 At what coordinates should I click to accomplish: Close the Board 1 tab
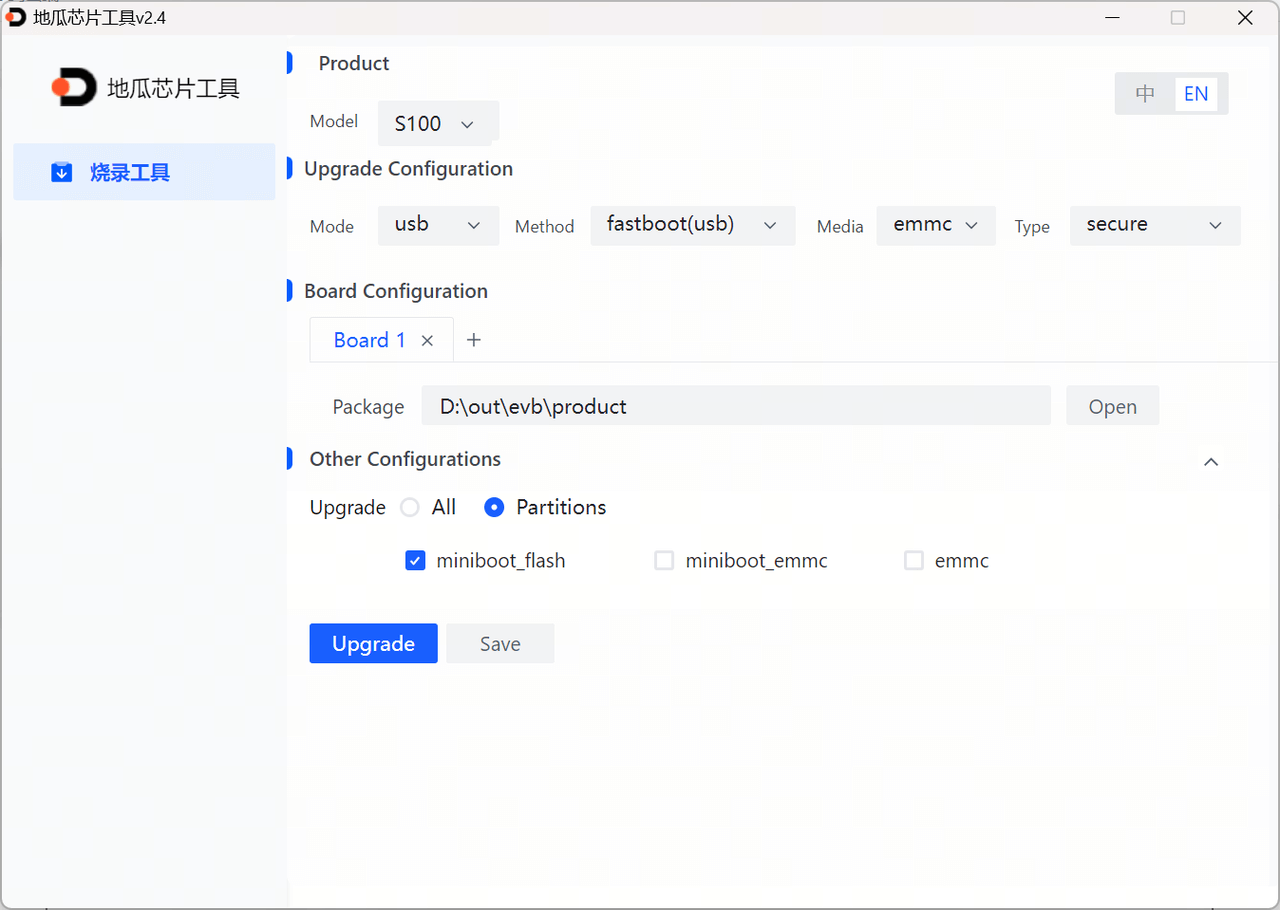point(427,341)
